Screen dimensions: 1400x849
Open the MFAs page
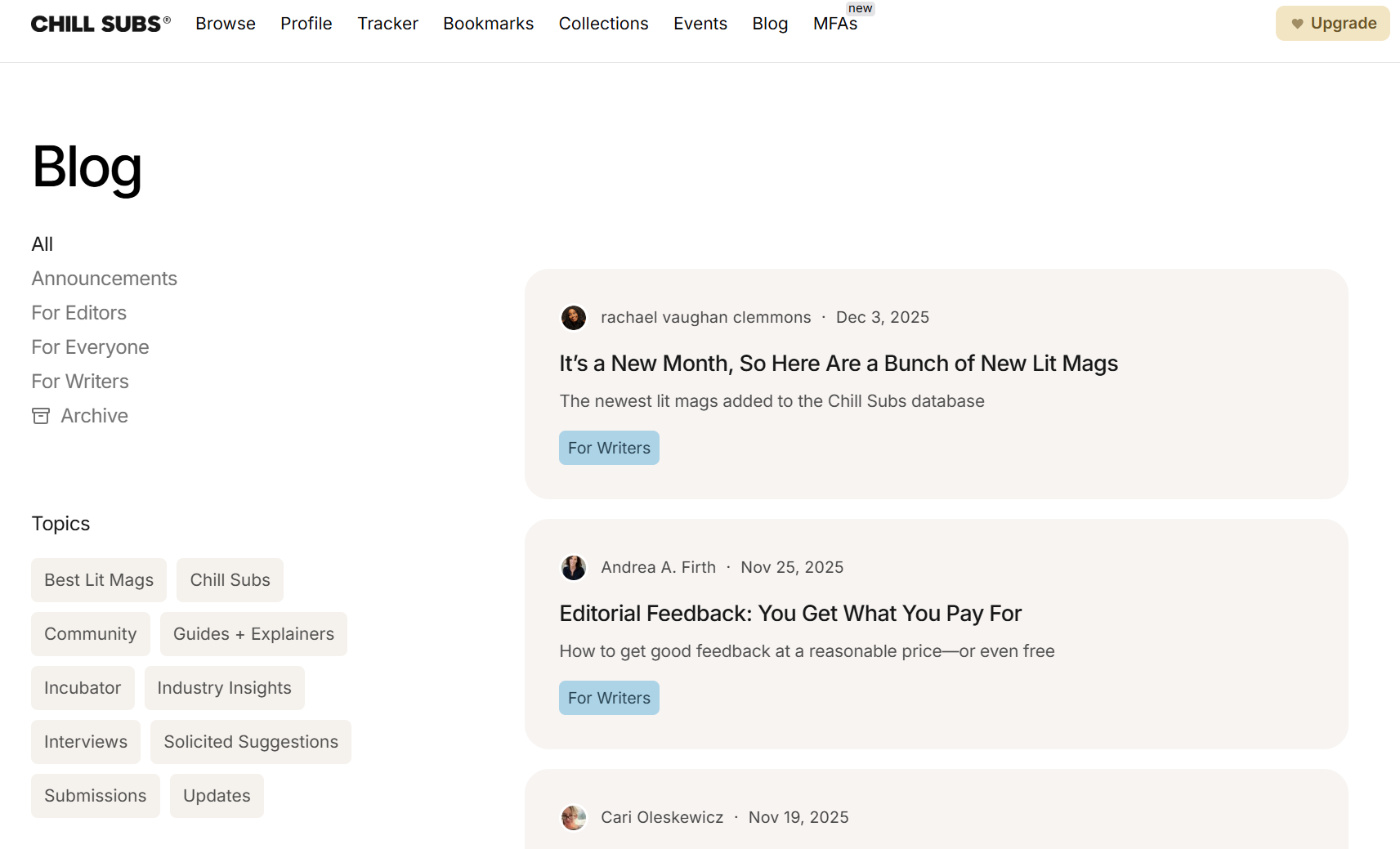pos(835,24)
